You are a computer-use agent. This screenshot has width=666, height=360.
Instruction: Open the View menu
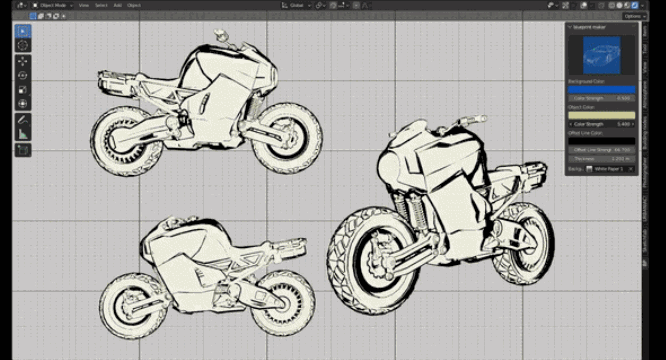point(84,6)
